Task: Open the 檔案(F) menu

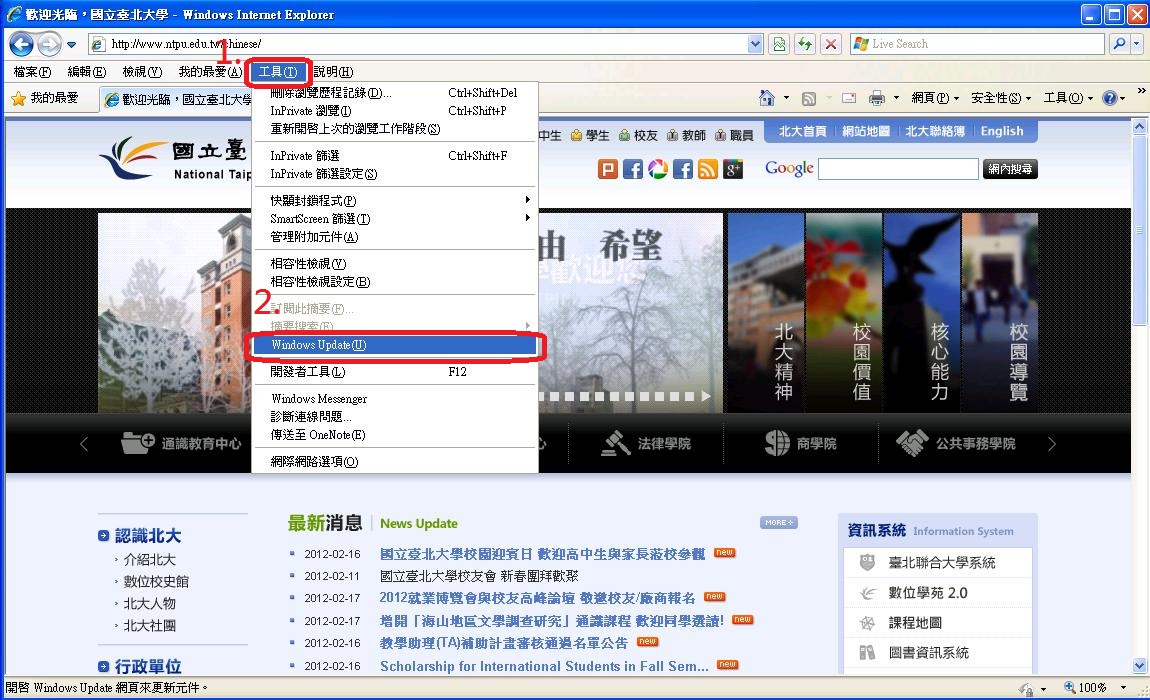Action: 32,72
